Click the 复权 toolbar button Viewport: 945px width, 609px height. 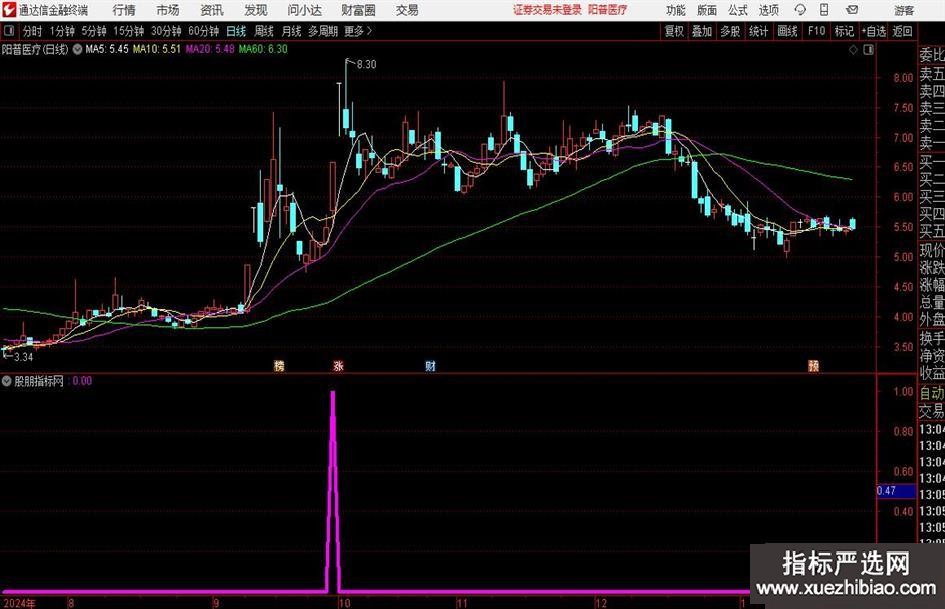click(674, 31)
